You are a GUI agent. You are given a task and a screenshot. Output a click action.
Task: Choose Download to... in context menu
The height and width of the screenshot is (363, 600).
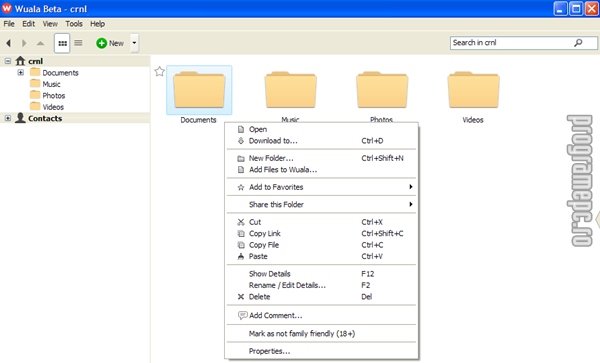point(321,141)
